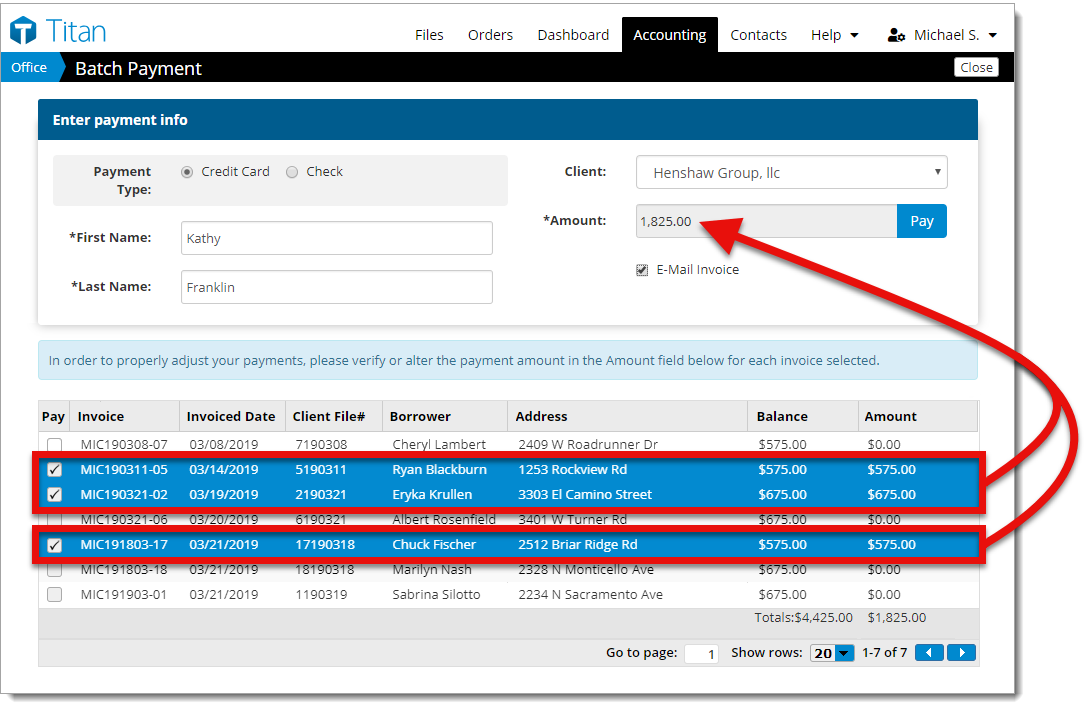Click the user account icon beside Michael S.
This screenshot has height=703, width=1084.
[x=896, y=35]
